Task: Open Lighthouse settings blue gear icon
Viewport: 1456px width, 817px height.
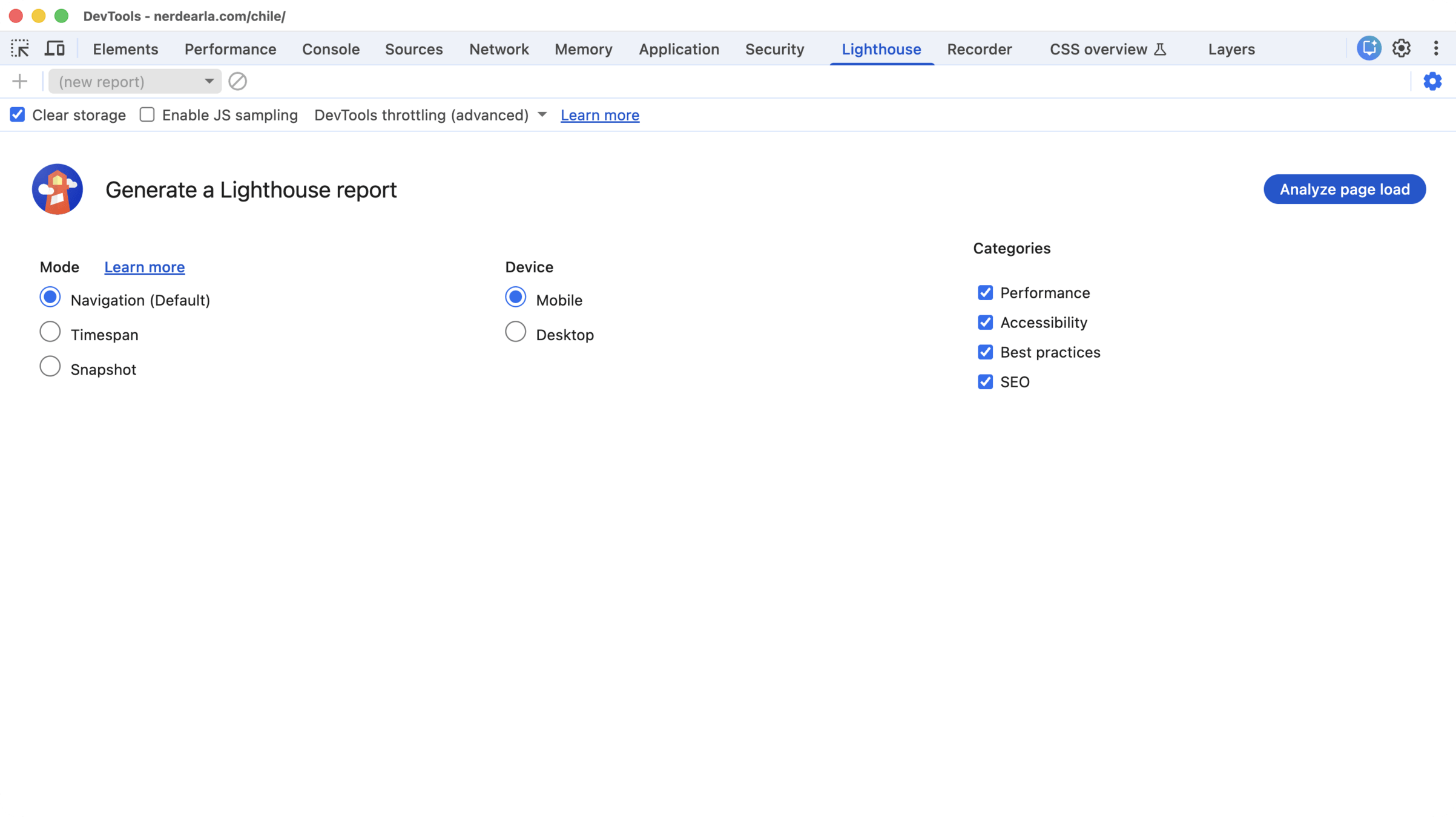Action: pyautogui.click(x=1432, y=81)
